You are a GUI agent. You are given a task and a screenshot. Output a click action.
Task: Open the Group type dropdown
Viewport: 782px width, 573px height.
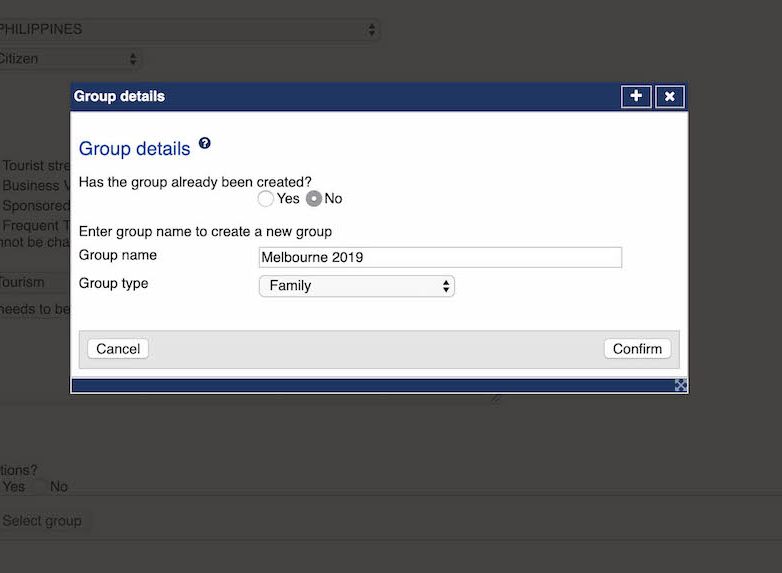pyautogui.click(x=356, y=286)
